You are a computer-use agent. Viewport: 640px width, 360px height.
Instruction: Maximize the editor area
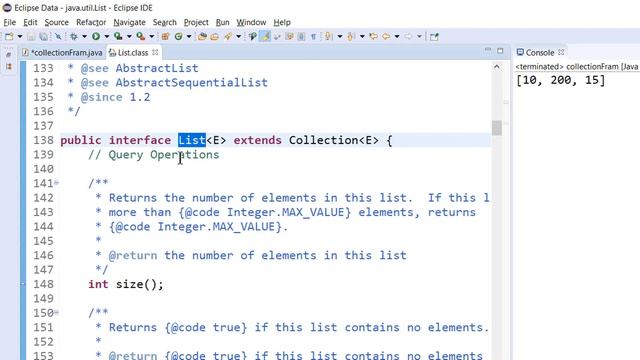[500, 51]
